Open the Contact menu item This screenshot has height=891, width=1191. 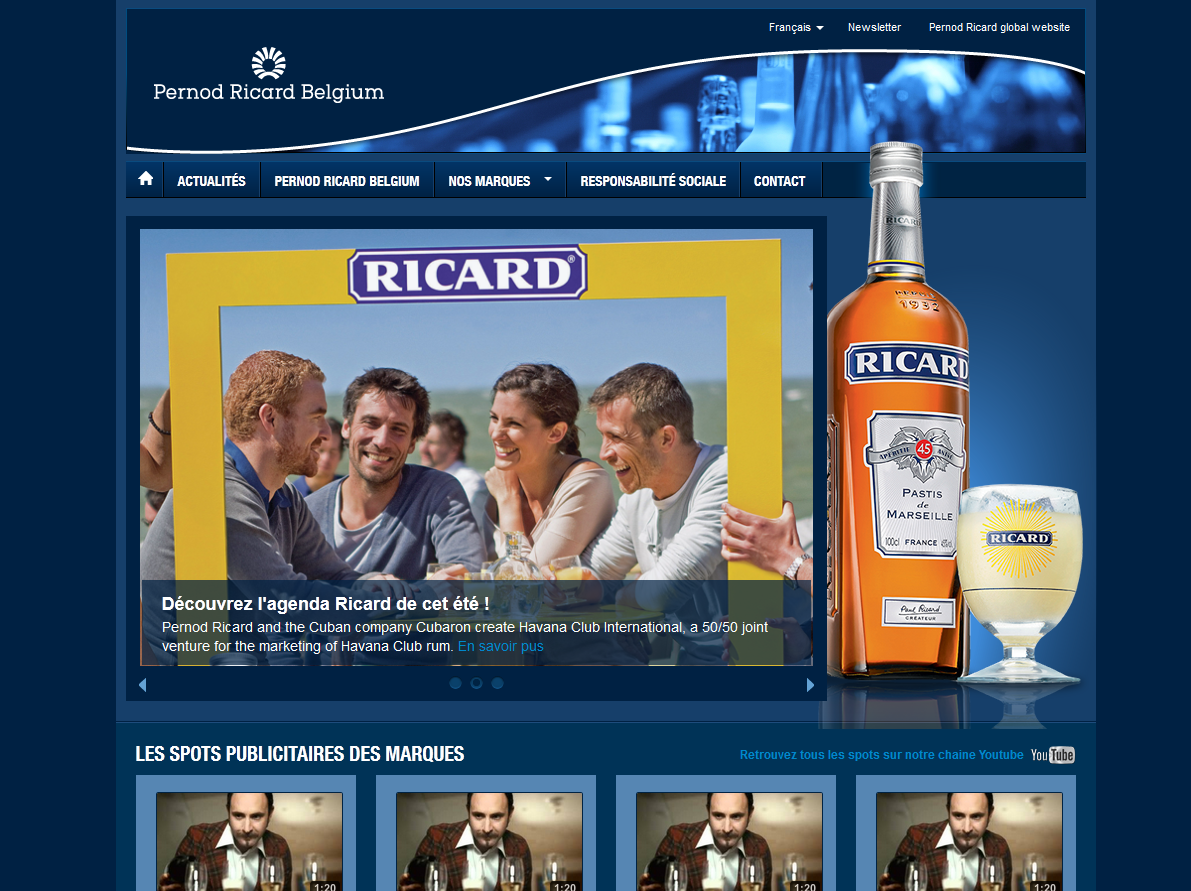click(x=779, y=181)
